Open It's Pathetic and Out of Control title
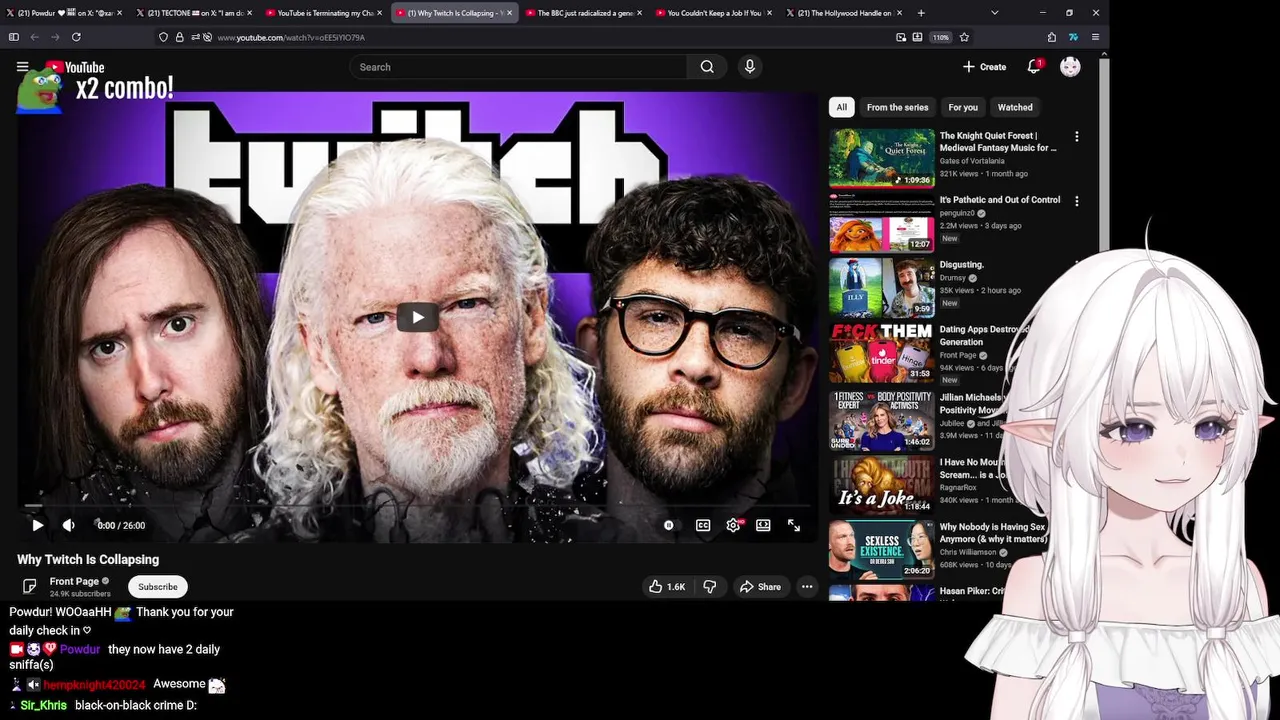 [999, 200]
